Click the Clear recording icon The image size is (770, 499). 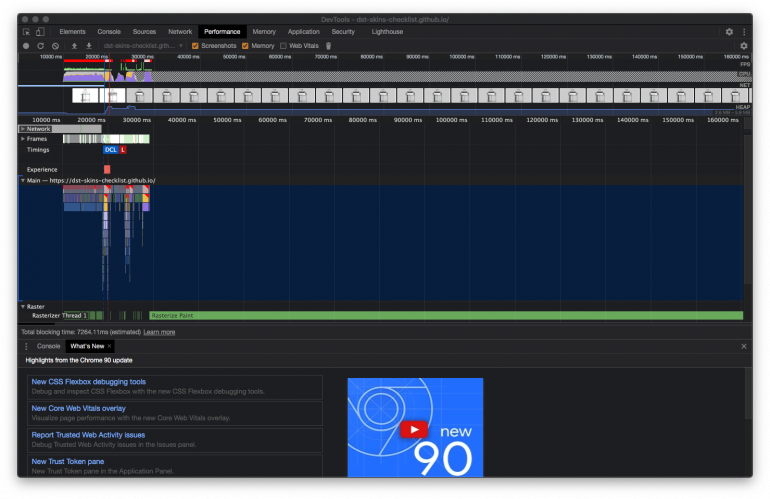point(55,45)
